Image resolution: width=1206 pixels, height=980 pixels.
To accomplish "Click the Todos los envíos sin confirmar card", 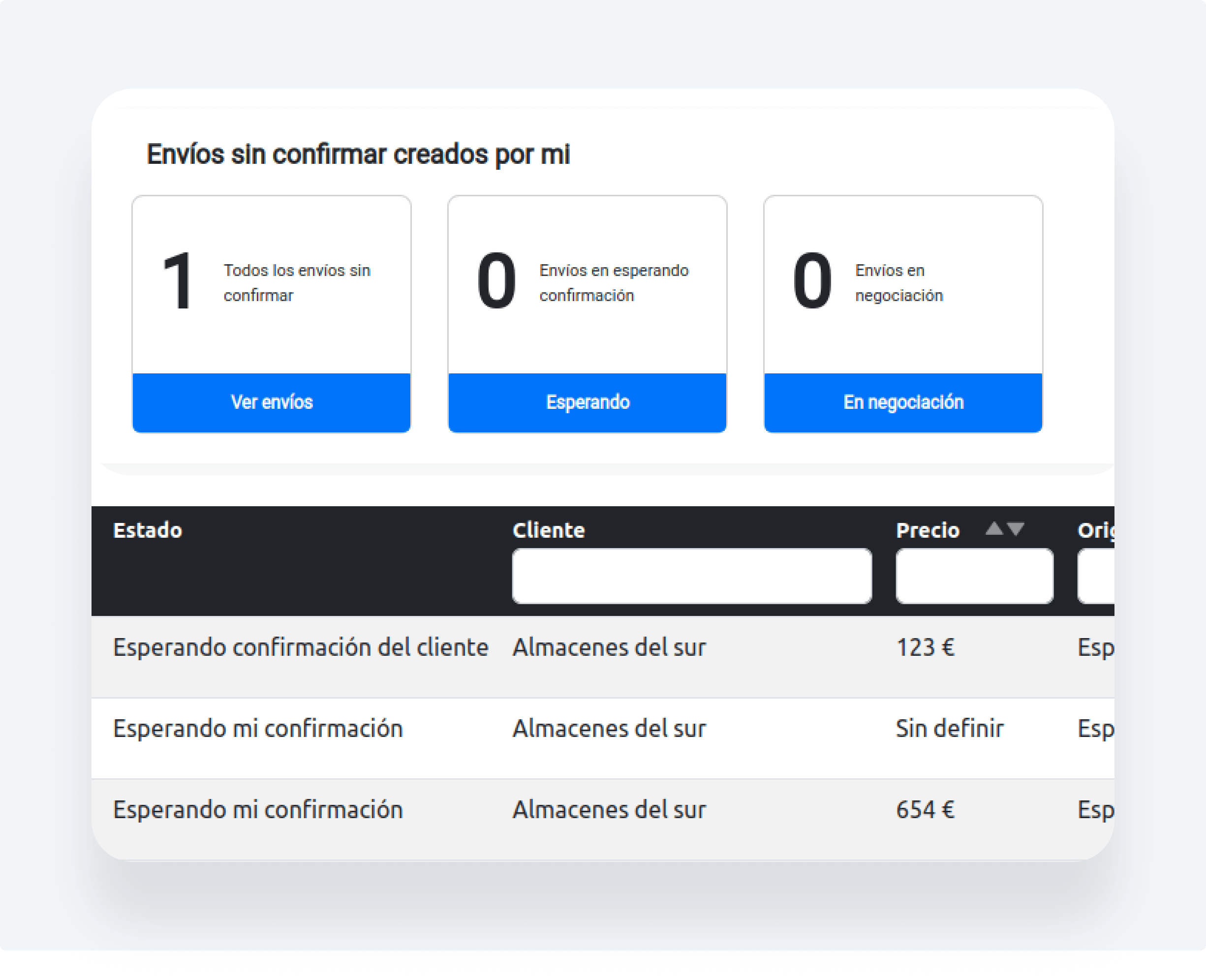I will pyautogui.click(x=296, y=282).
